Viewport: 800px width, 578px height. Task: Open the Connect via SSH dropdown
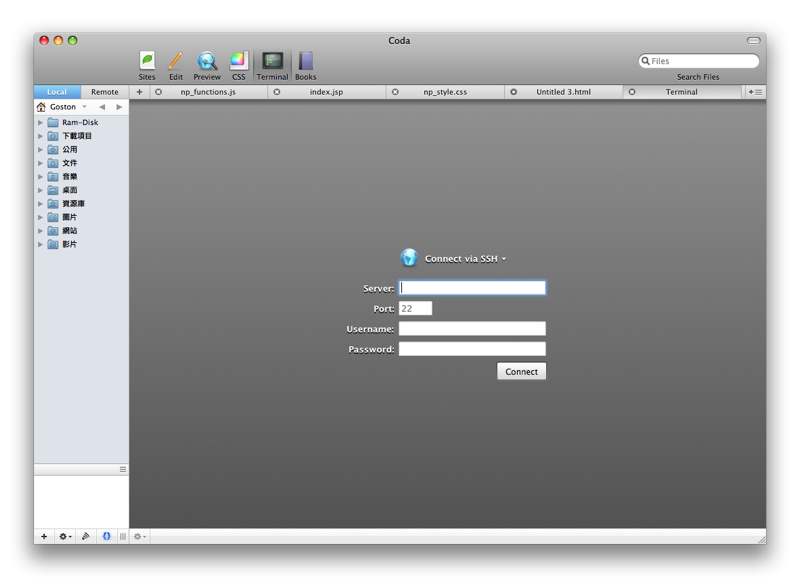tap(464, 259)
